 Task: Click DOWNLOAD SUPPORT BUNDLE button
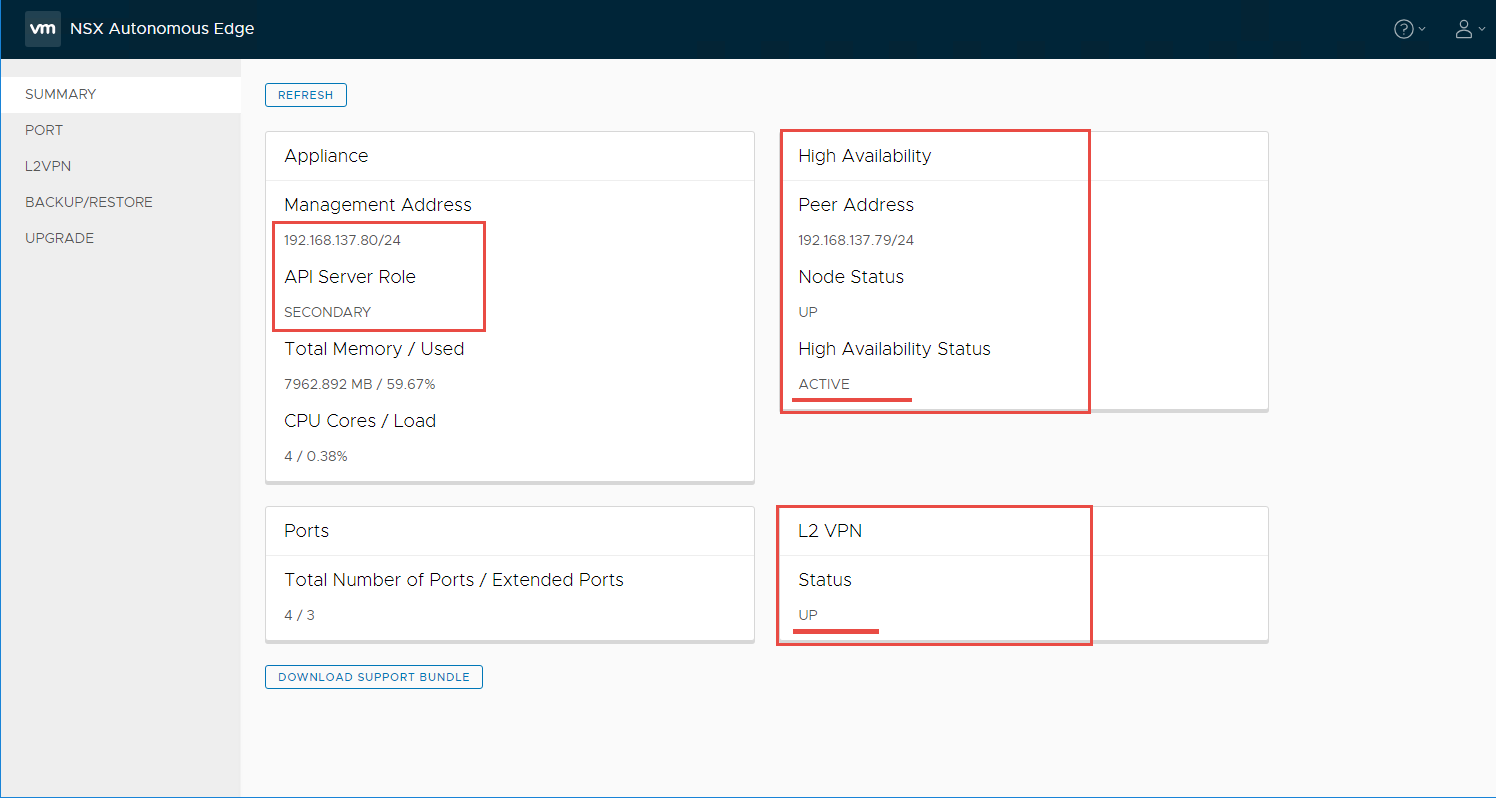(373, 677)
